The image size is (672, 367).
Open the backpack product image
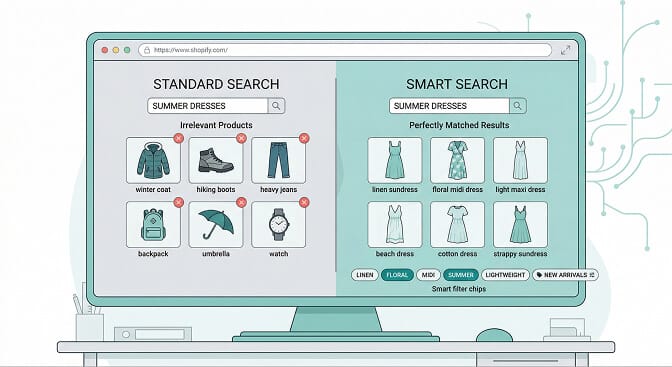click(153, 225)
